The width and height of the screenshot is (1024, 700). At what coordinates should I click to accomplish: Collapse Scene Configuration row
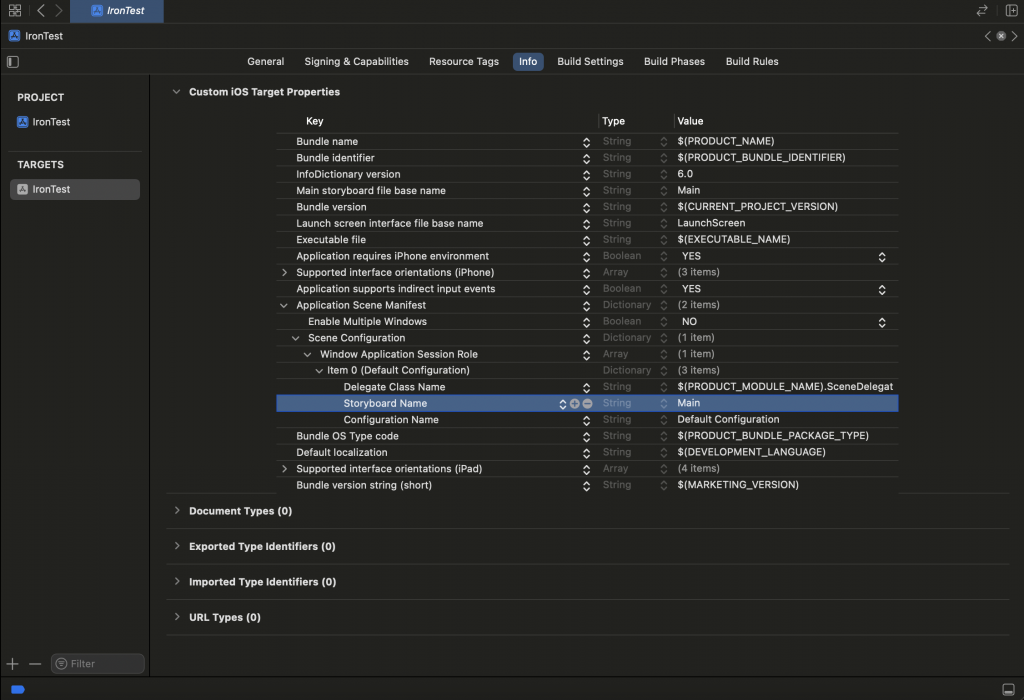(x=295, y=338)
